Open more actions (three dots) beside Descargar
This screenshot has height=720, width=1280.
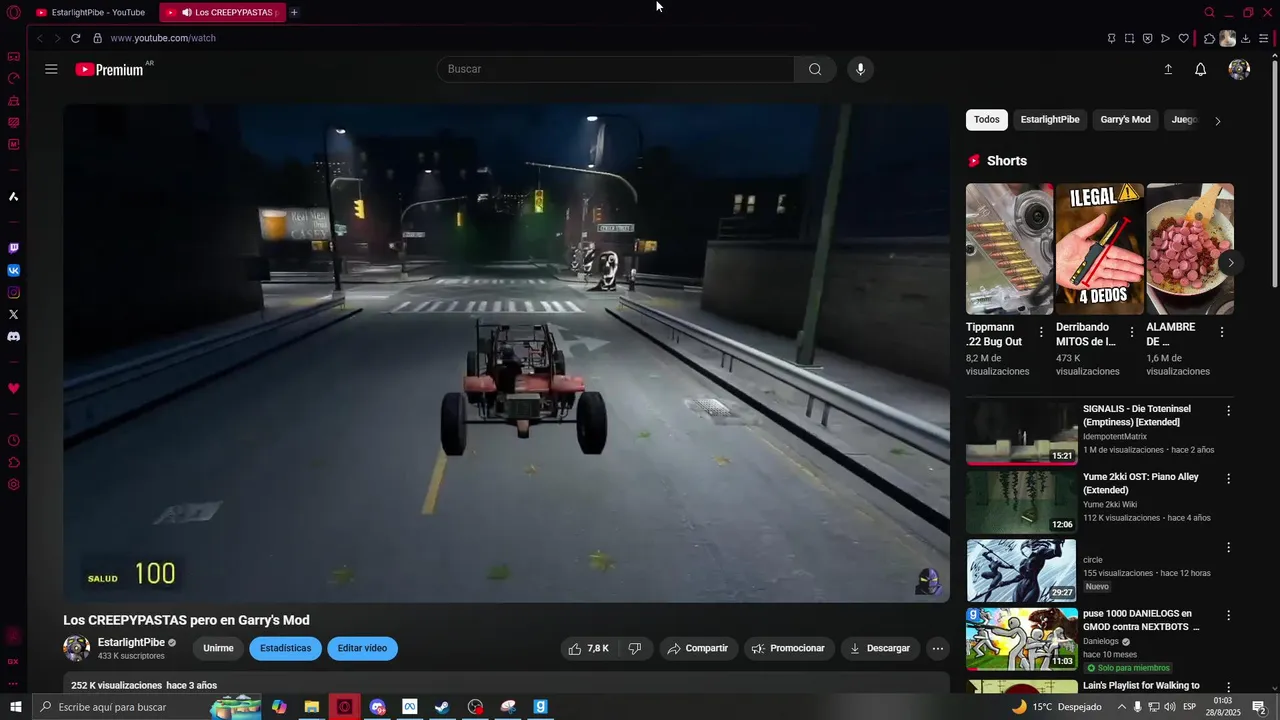point(937,648)
